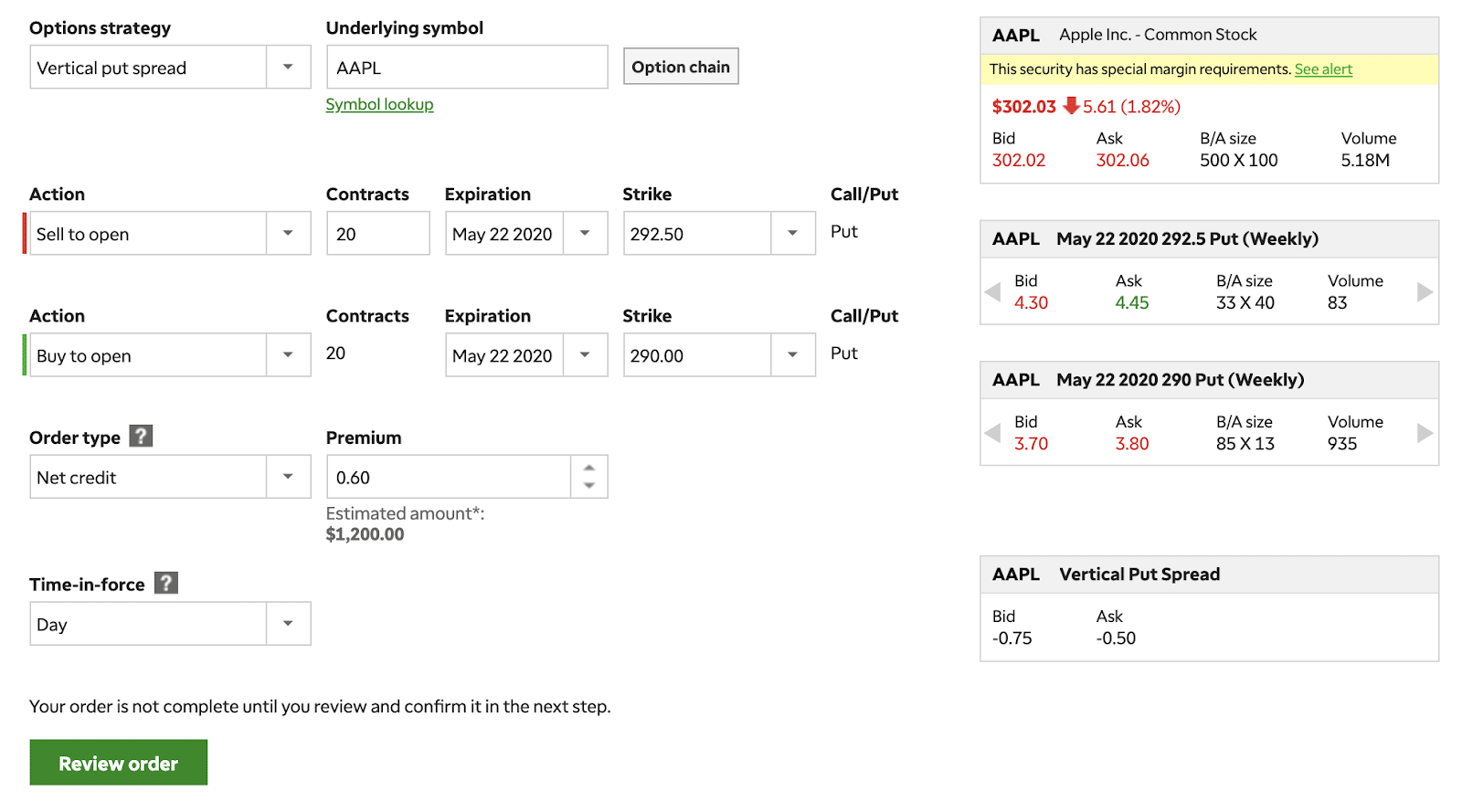This screenshot has width=1462, height=812.
Task: Click the 290 Put bid 3.70
Action: tap(1032, 444)
